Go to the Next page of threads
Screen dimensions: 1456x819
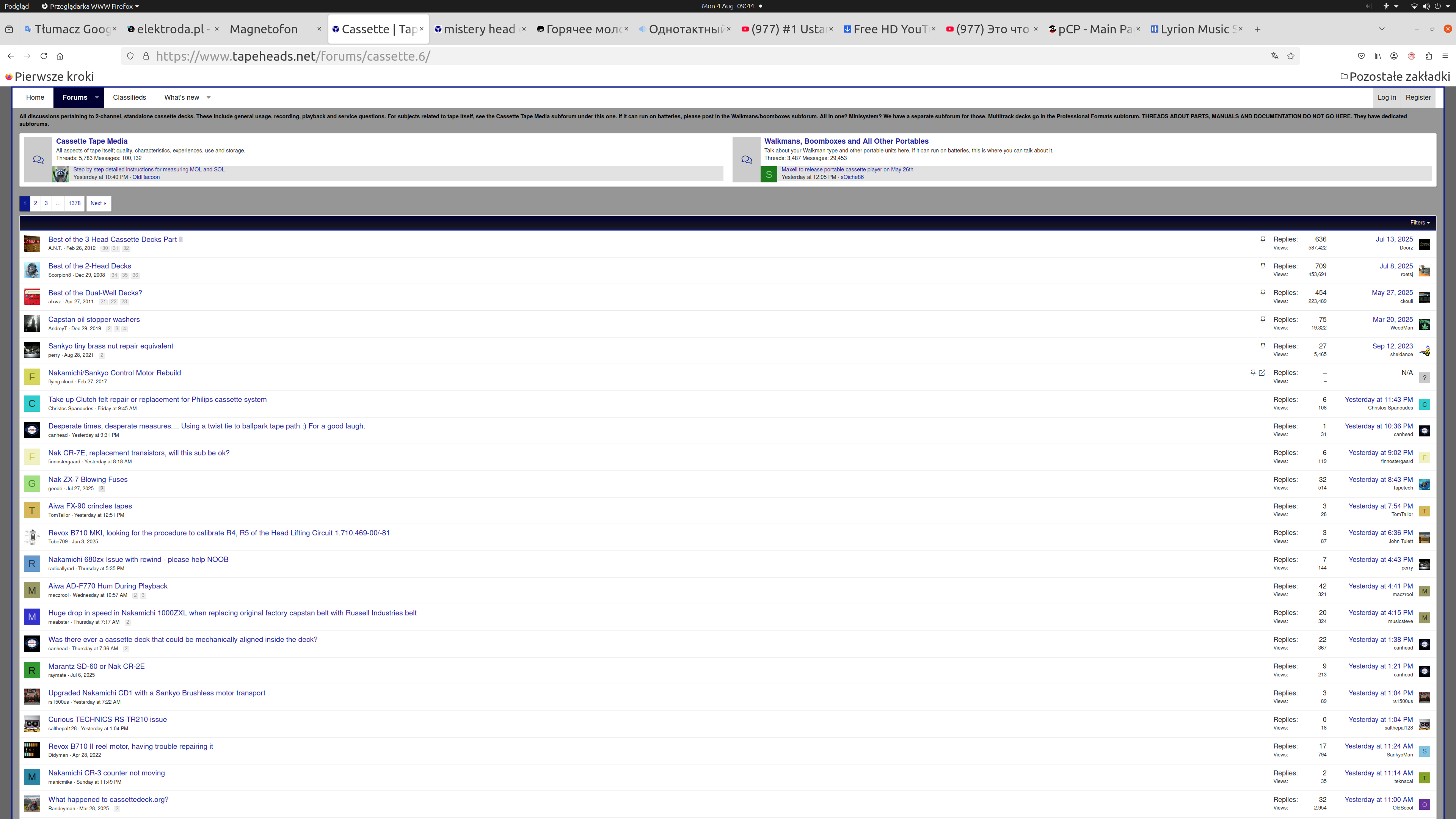pyautogui.click(x=98, y=204)
